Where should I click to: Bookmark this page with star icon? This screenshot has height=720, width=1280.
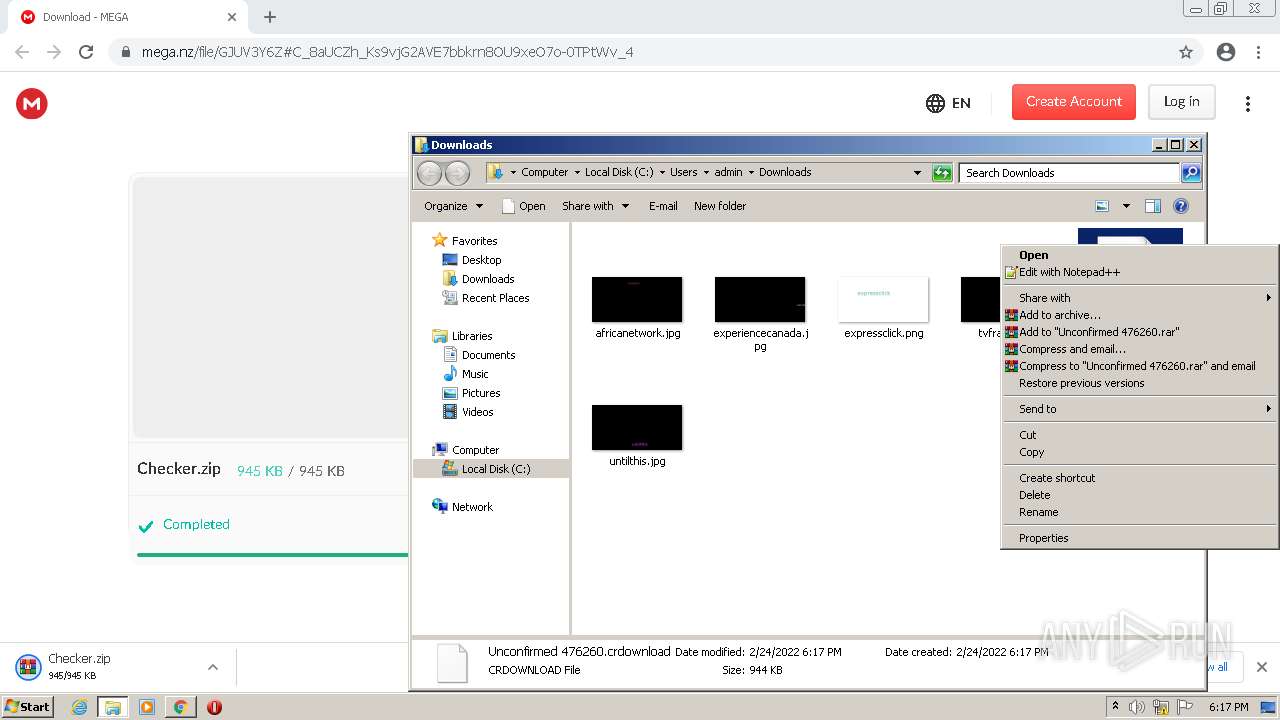(x=1186, y=52)
